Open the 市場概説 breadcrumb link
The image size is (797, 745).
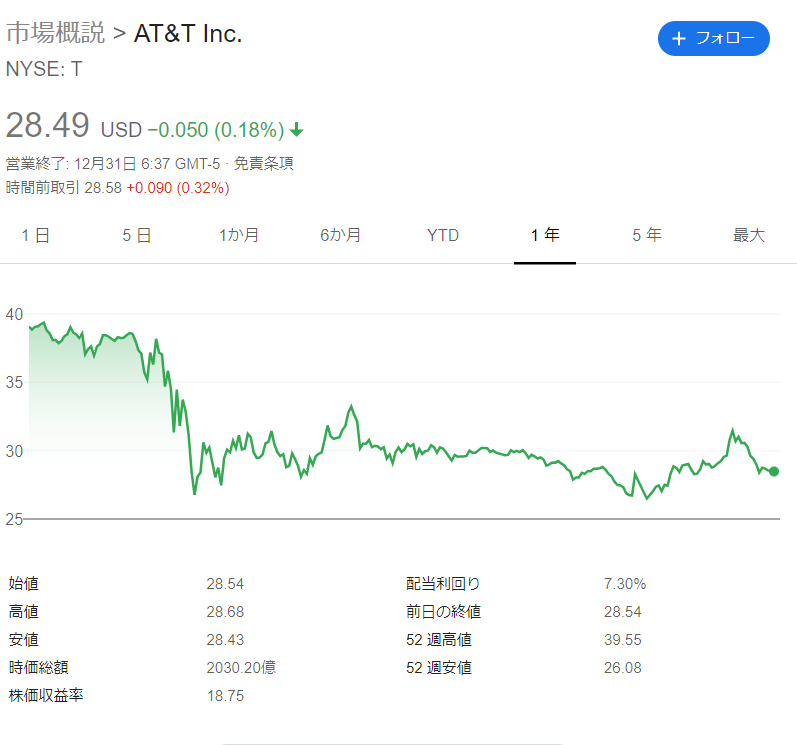pyautogui.click(x=55, y=33)
